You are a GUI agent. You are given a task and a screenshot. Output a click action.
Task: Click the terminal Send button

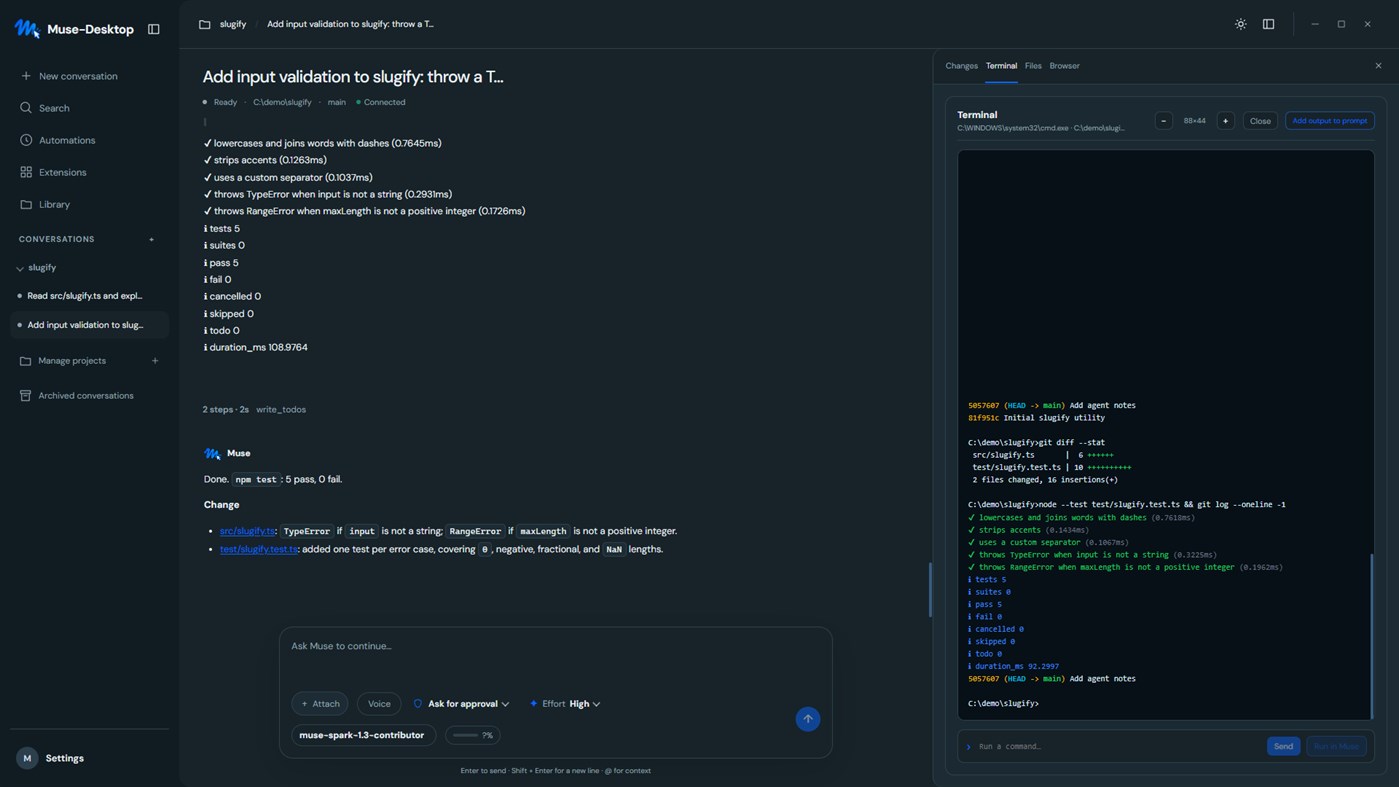coord(1283,746)
